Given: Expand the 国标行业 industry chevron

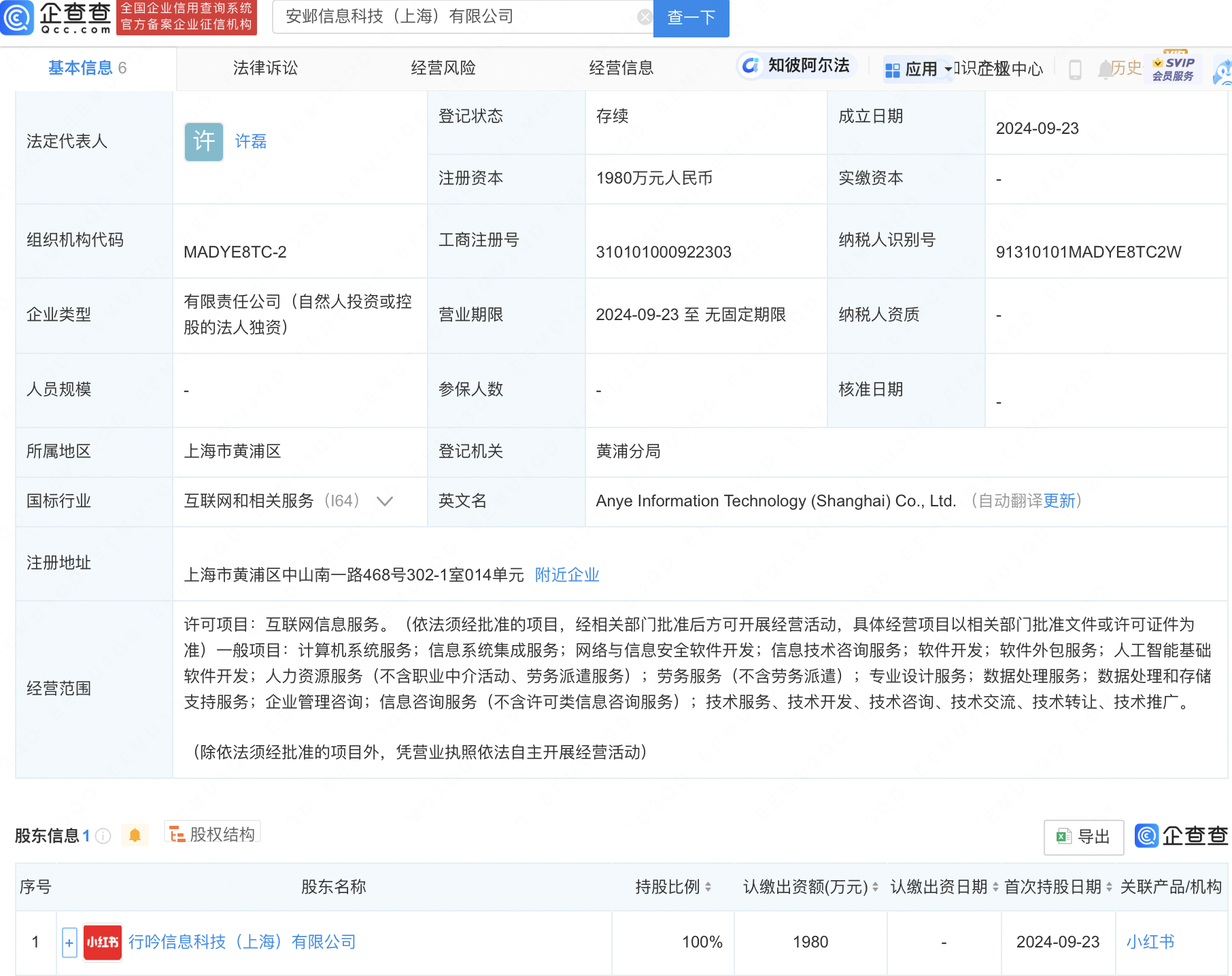Looking at the screenshot, I should click(x=385, y=502).
